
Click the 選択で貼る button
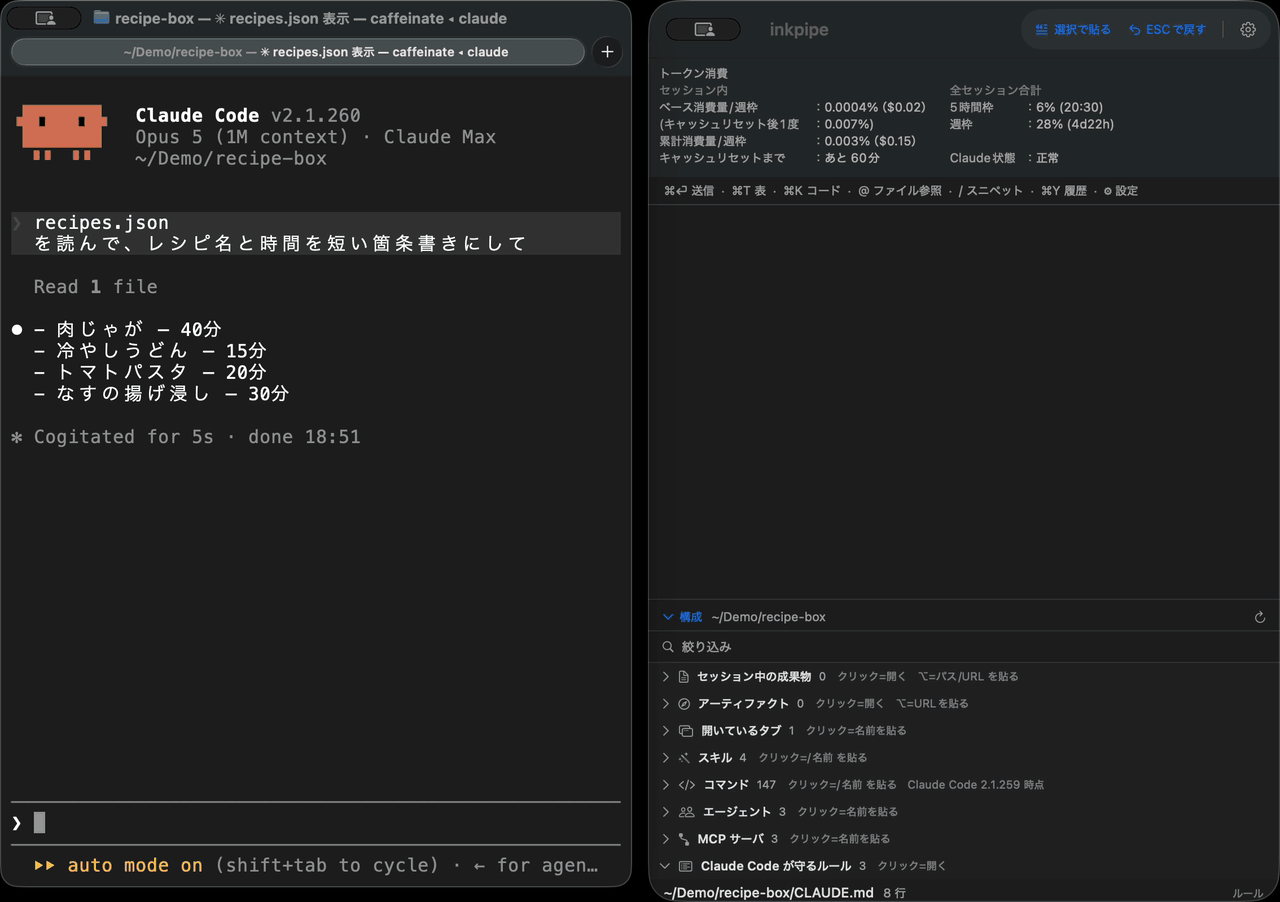coord(1073,30)
